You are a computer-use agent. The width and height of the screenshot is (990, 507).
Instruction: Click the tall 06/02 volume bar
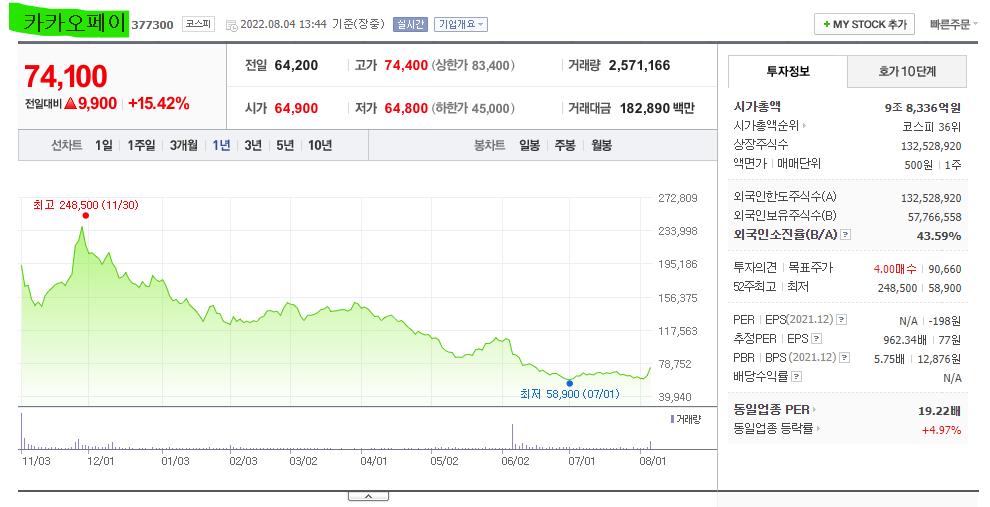pyautogui.click(x=513, y=437)
